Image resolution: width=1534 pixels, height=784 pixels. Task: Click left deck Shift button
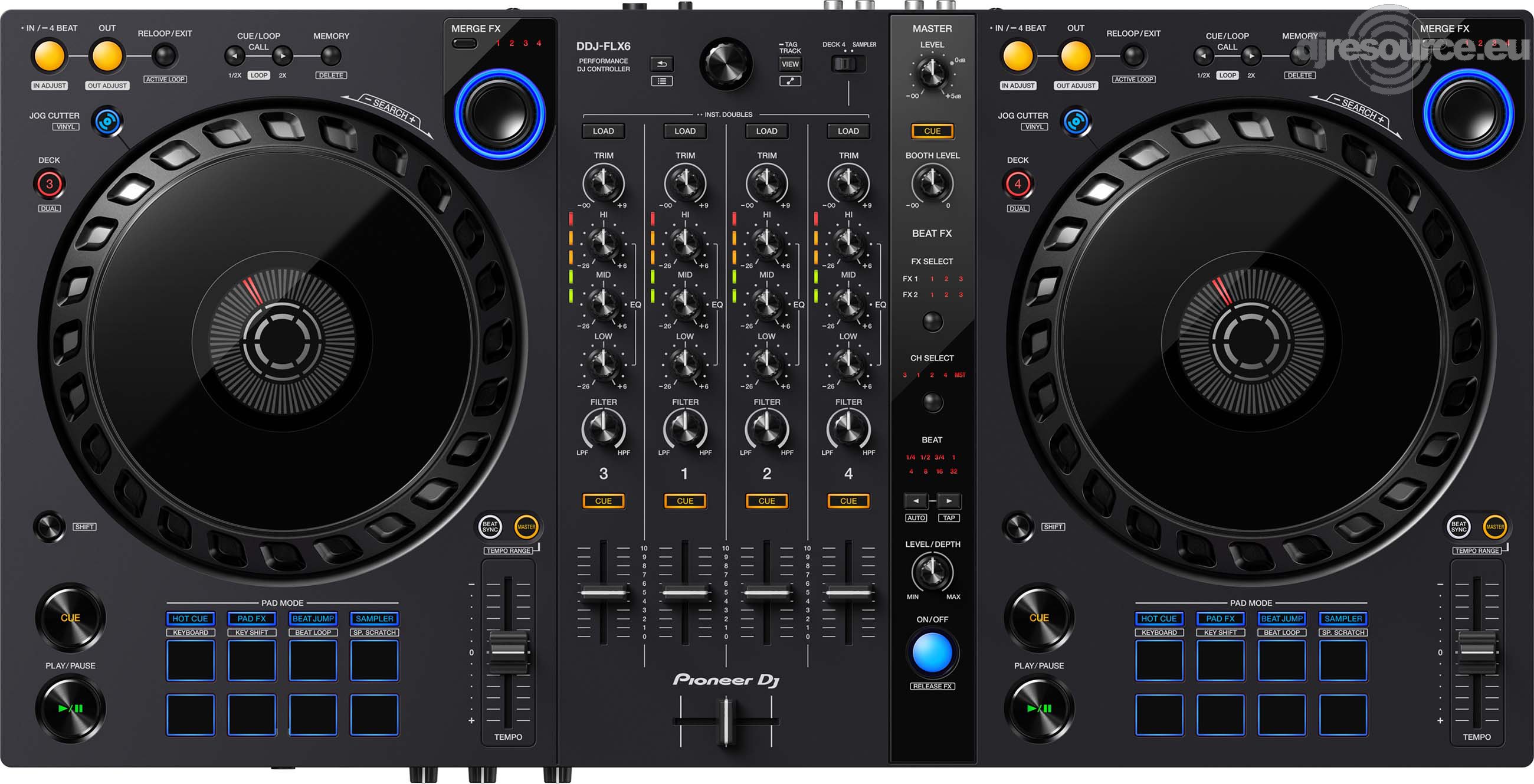coord(50,526)
